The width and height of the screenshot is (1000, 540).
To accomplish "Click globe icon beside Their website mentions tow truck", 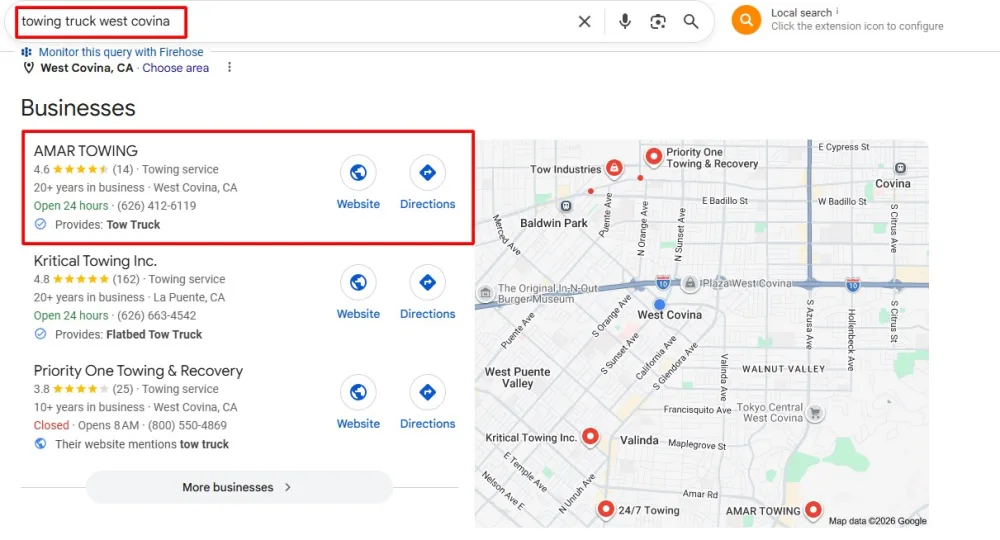I will click(x=40, y=444).
